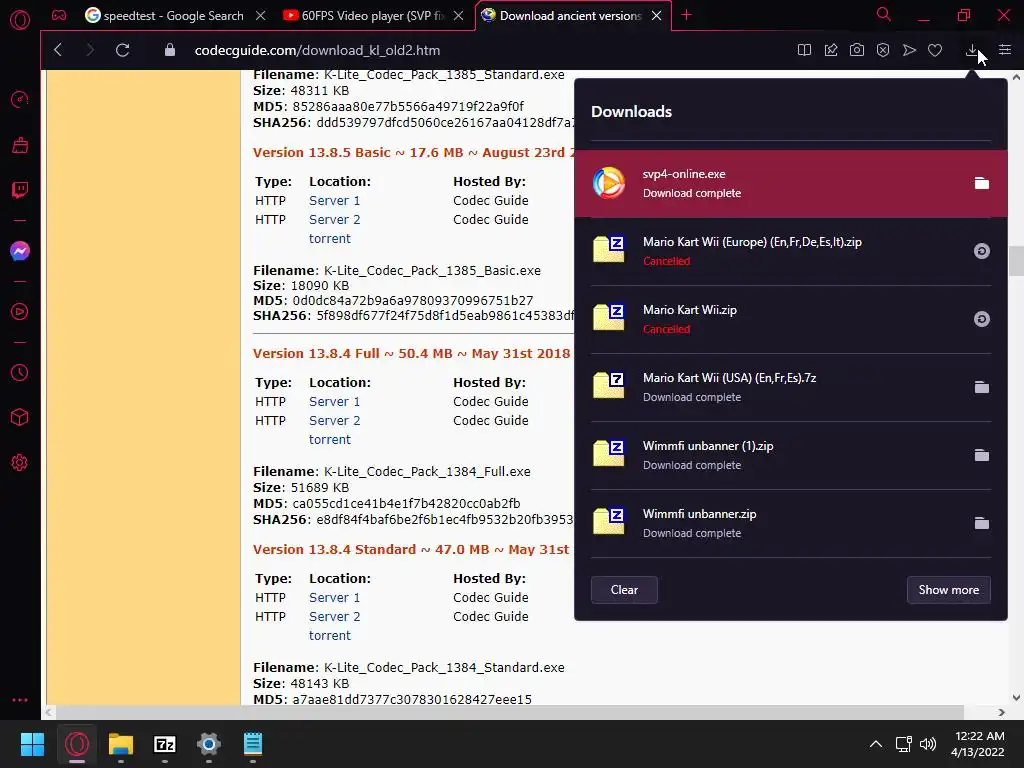Click Server 2 for 13.8.5 Basic
The height and width of the screenshot is (768, 1024).
(334, 219)
